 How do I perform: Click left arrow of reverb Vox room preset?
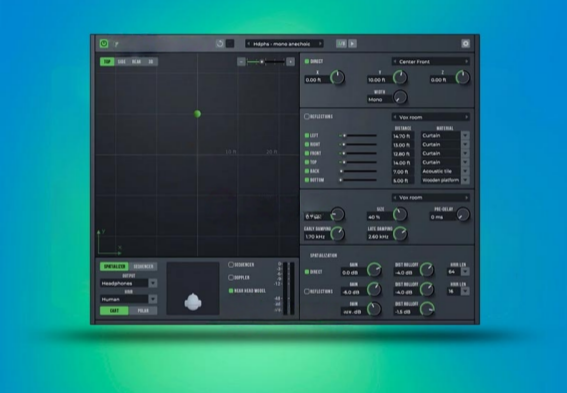[395, 198]
